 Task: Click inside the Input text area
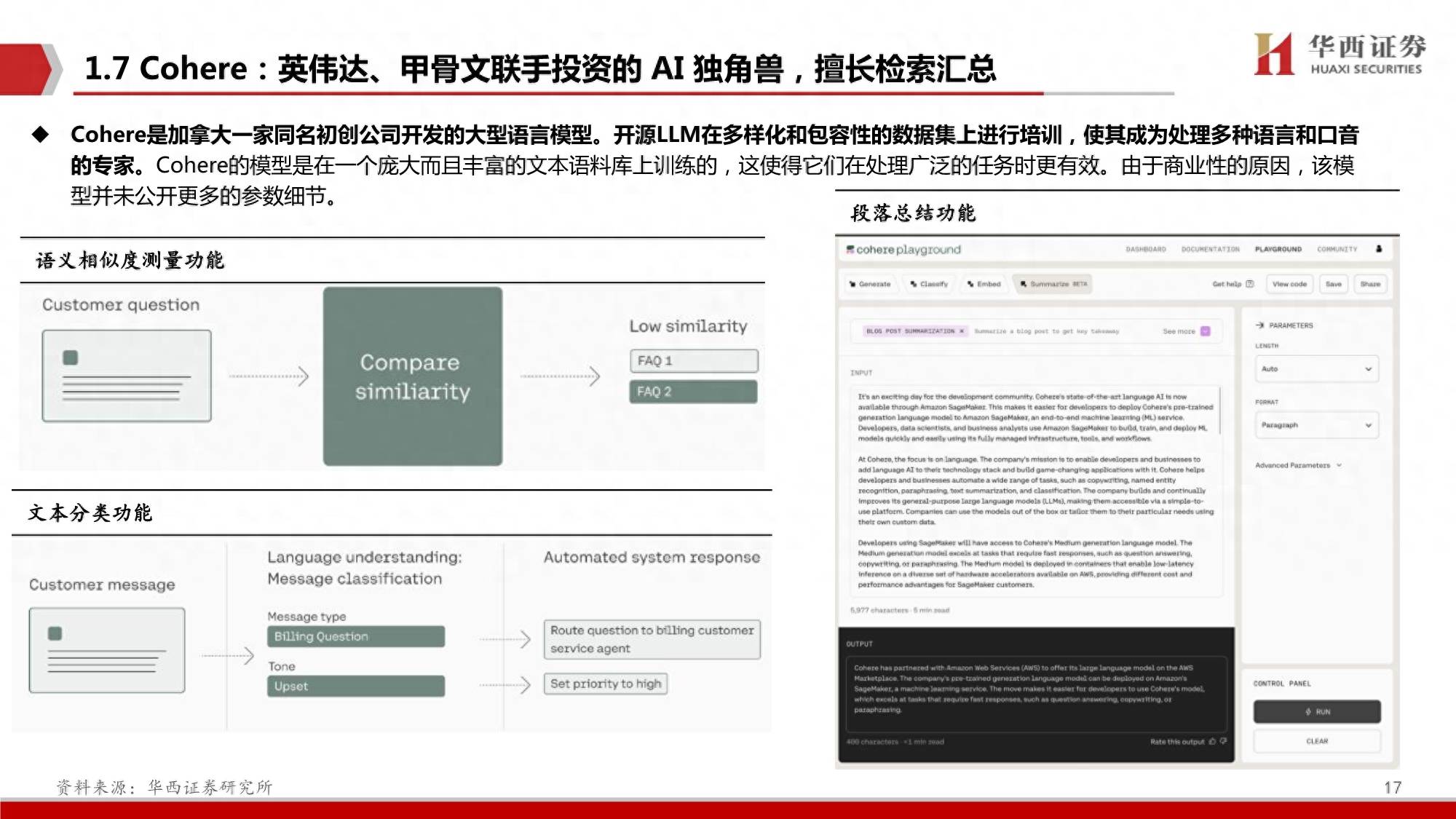[1035, 491]
